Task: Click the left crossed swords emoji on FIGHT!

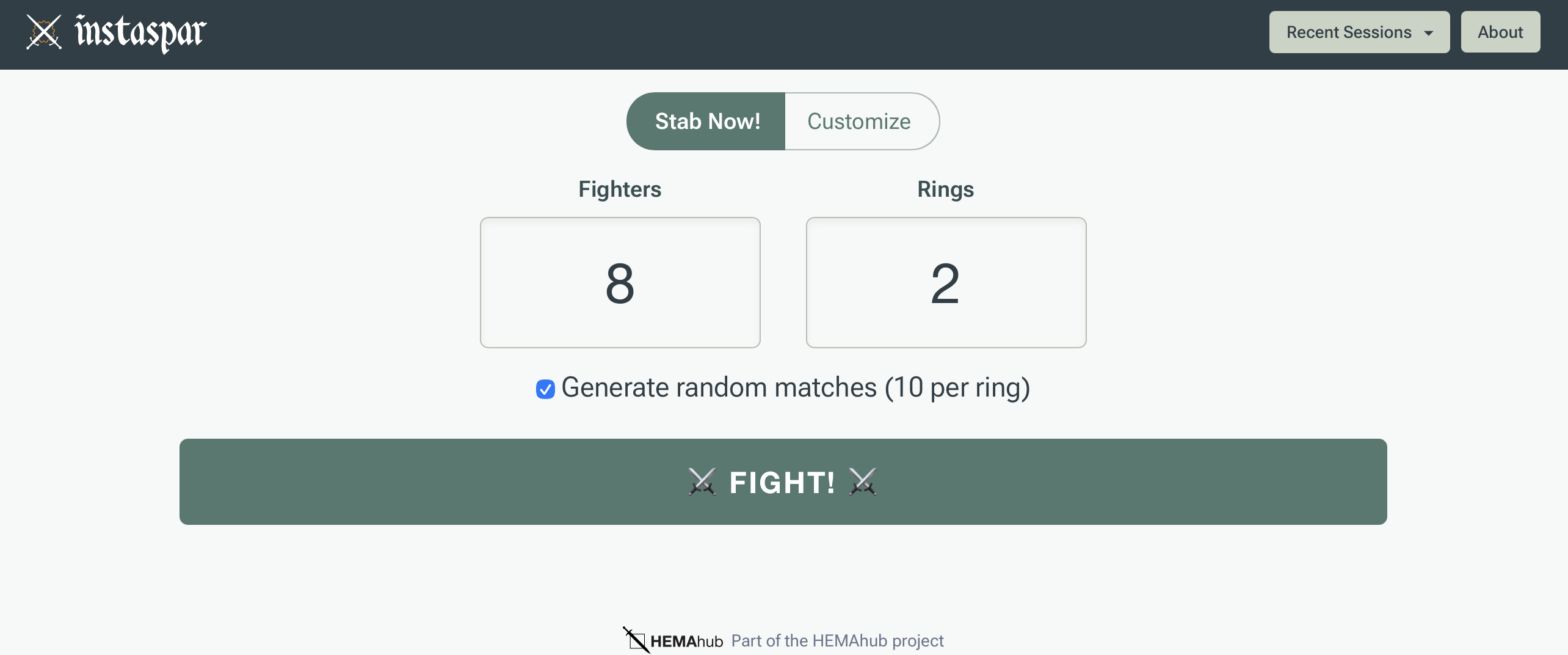Action: click(702, 482)
